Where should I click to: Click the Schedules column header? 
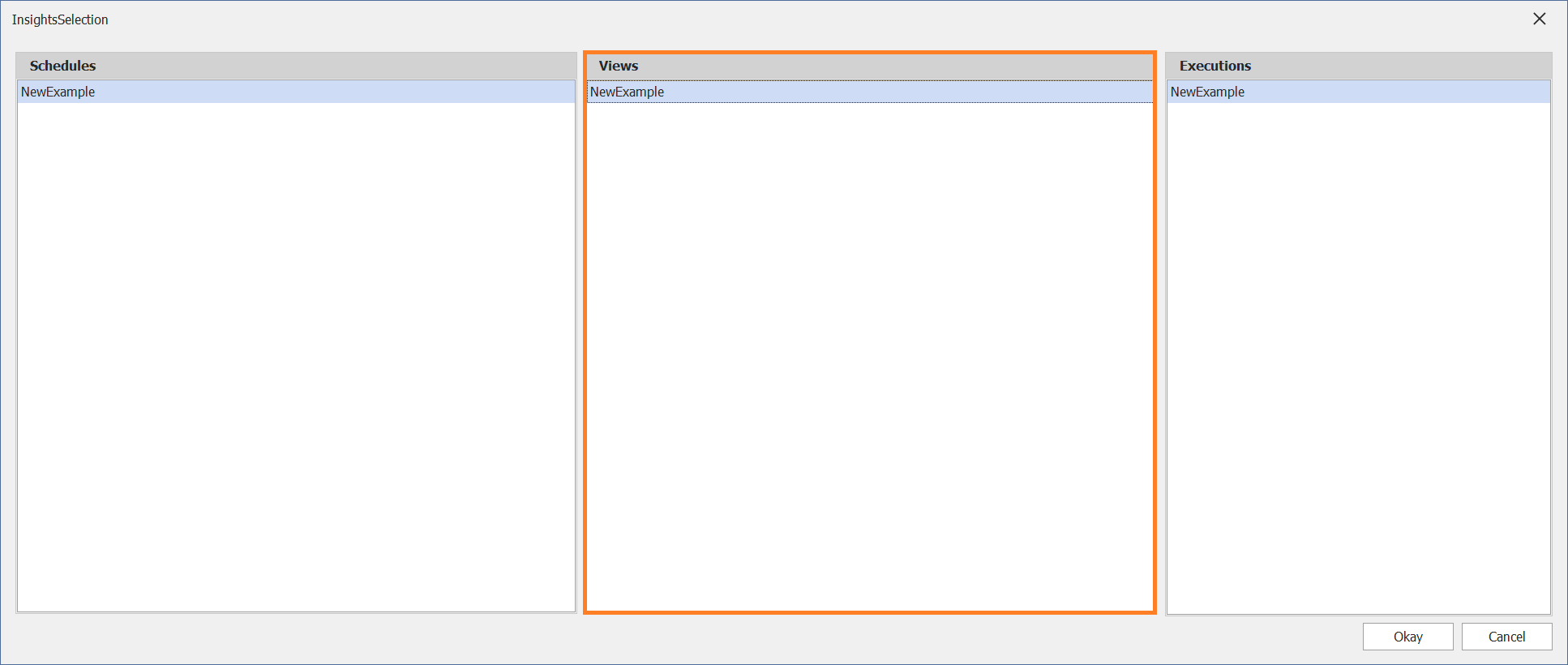[x=296, y=66]
